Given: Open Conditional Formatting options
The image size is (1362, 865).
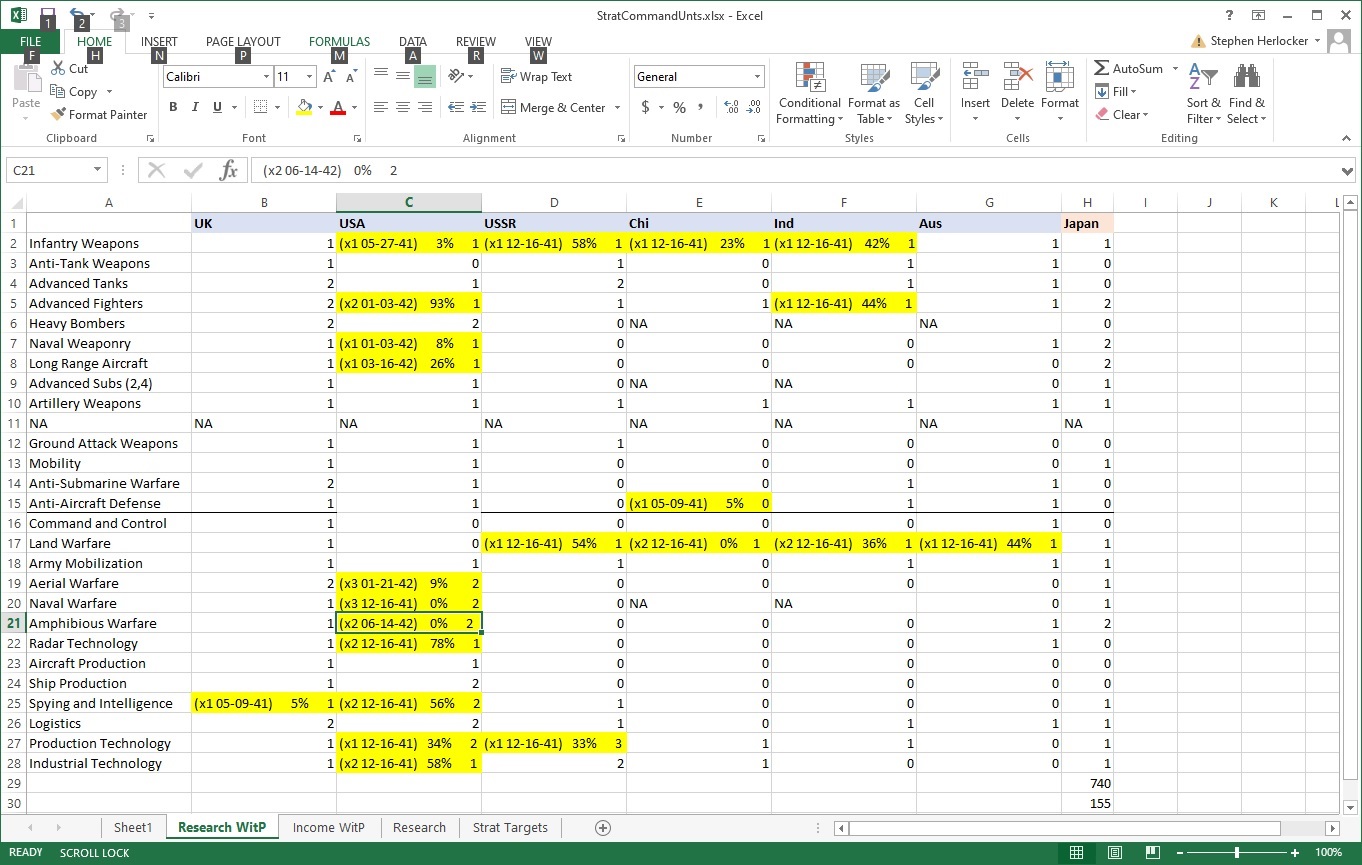Looking at the screenshot, I should (x=810, y=94).
